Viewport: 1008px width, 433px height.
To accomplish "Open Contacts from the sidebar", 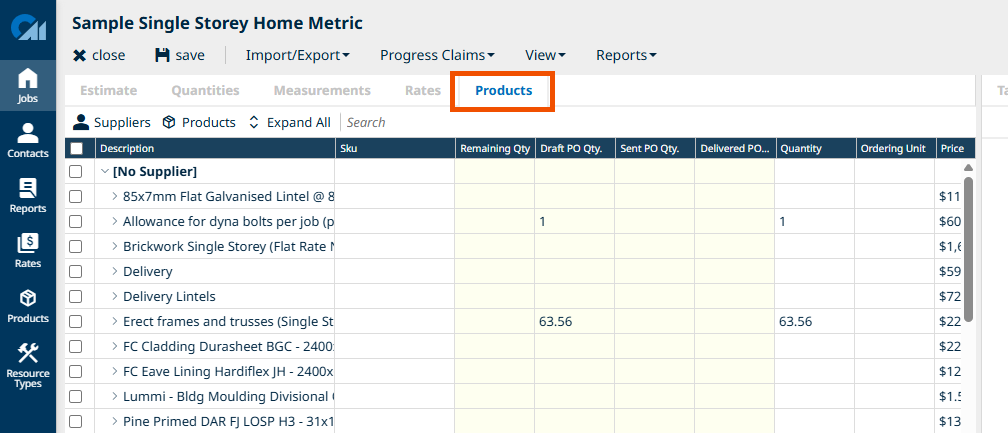I will [x=28, y=140].
